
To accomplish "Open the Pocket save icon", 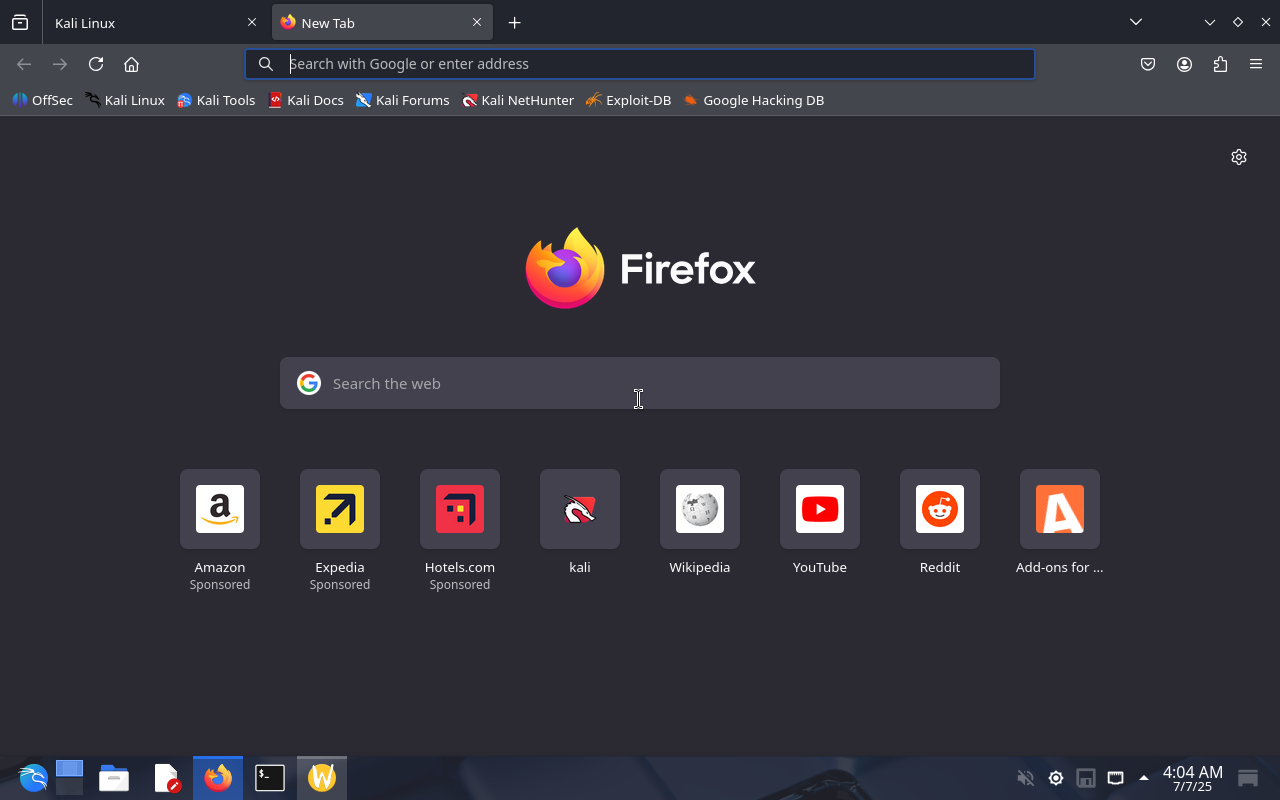I will 1148,64.
